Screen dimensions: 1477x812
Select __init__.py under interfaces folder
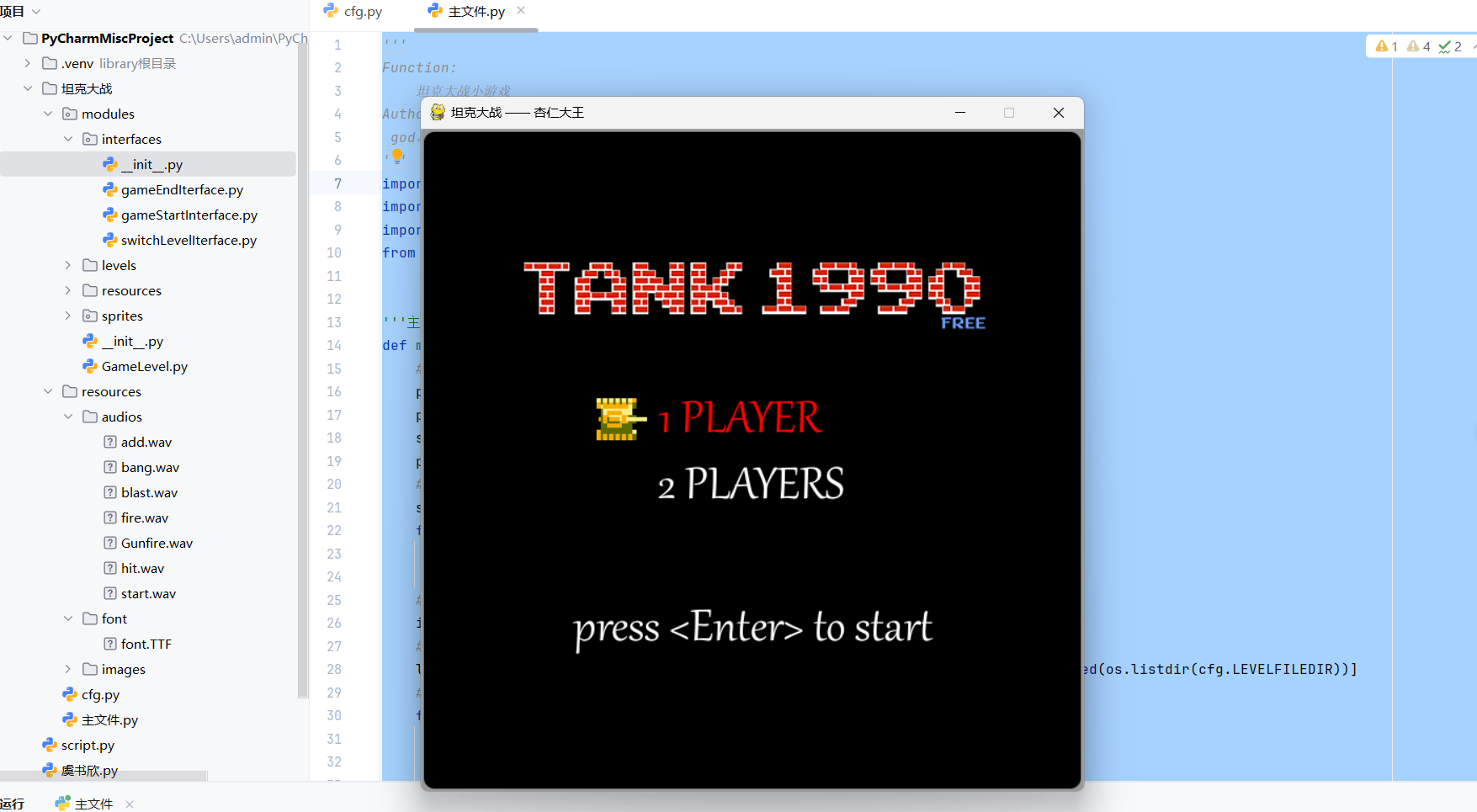(148, 164)
